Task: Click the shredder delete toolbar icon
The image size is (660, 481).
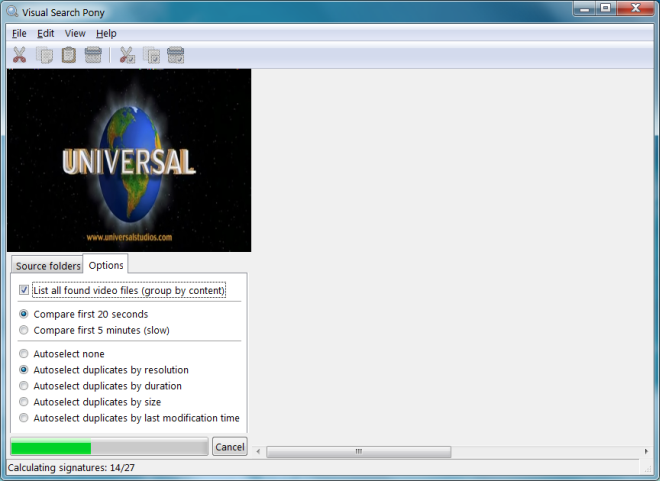Action: point(93,55)
